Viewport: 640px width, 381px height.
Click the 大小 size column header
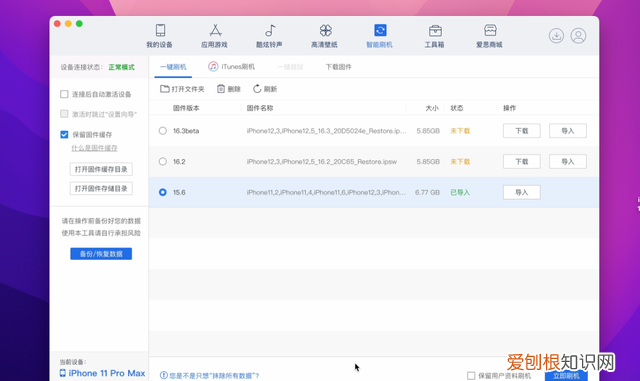432,108
